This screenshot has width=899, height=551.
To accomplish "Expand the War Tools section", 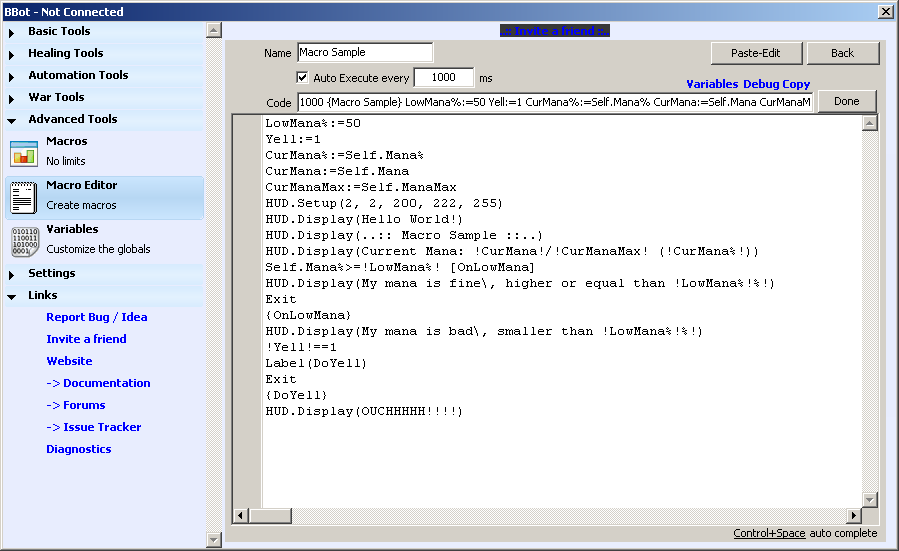I will [x=56, y=97].
